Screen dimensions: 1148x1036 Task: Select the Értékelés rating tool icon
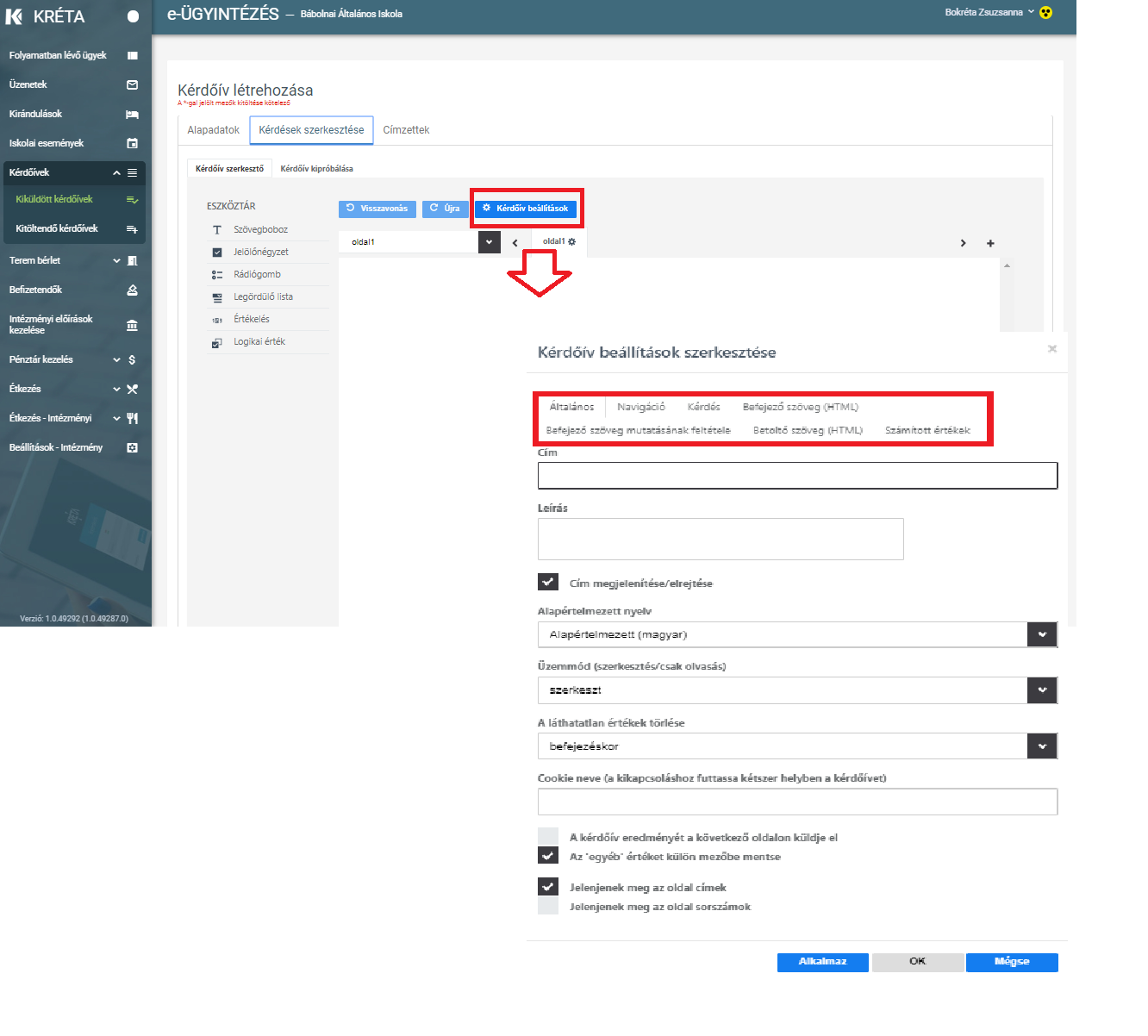click(217, 320)
